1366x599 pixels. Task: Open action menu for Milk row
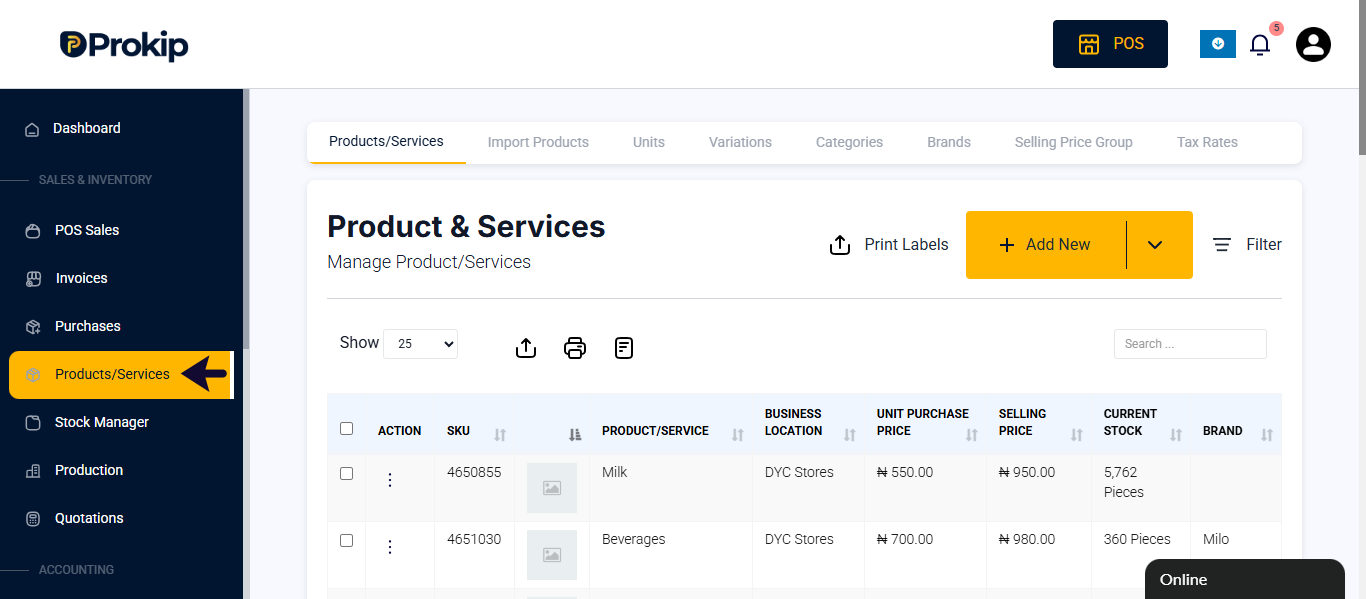pyautogui.click(x=390, y=480)
